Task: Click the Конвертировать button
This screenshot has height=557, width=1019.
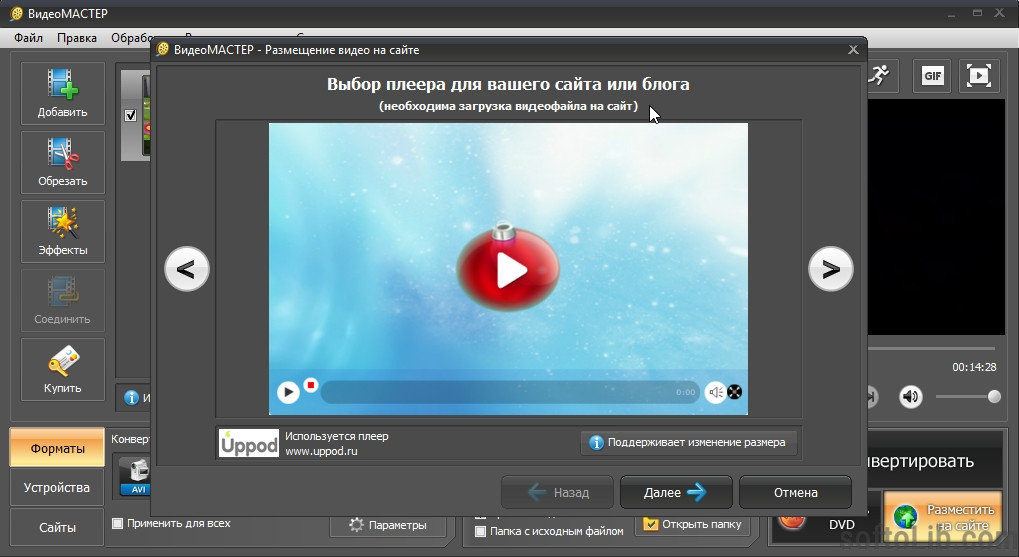Action: (935, 461)
